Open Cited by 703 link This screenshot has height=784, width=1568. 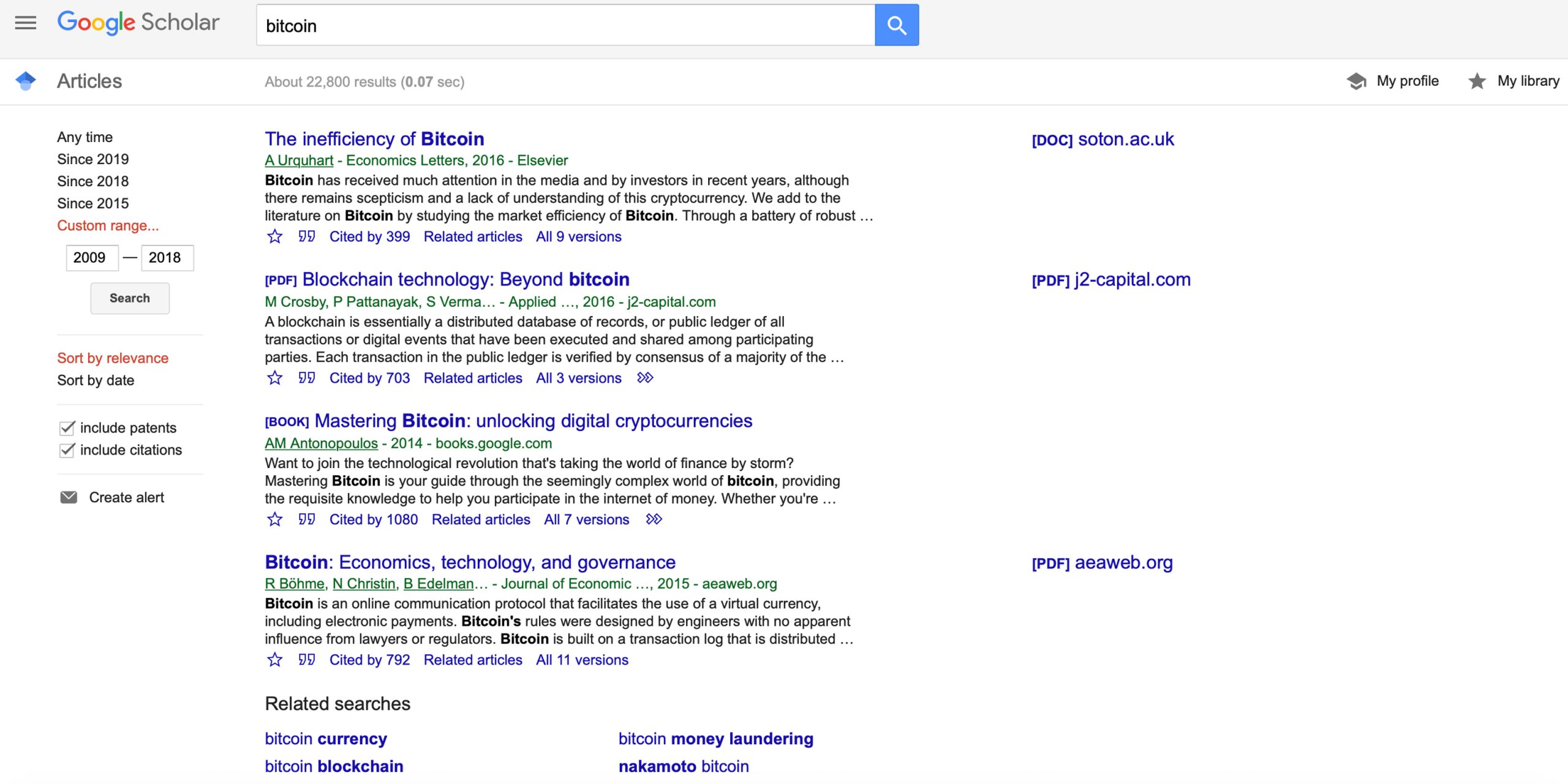point(369,378)
